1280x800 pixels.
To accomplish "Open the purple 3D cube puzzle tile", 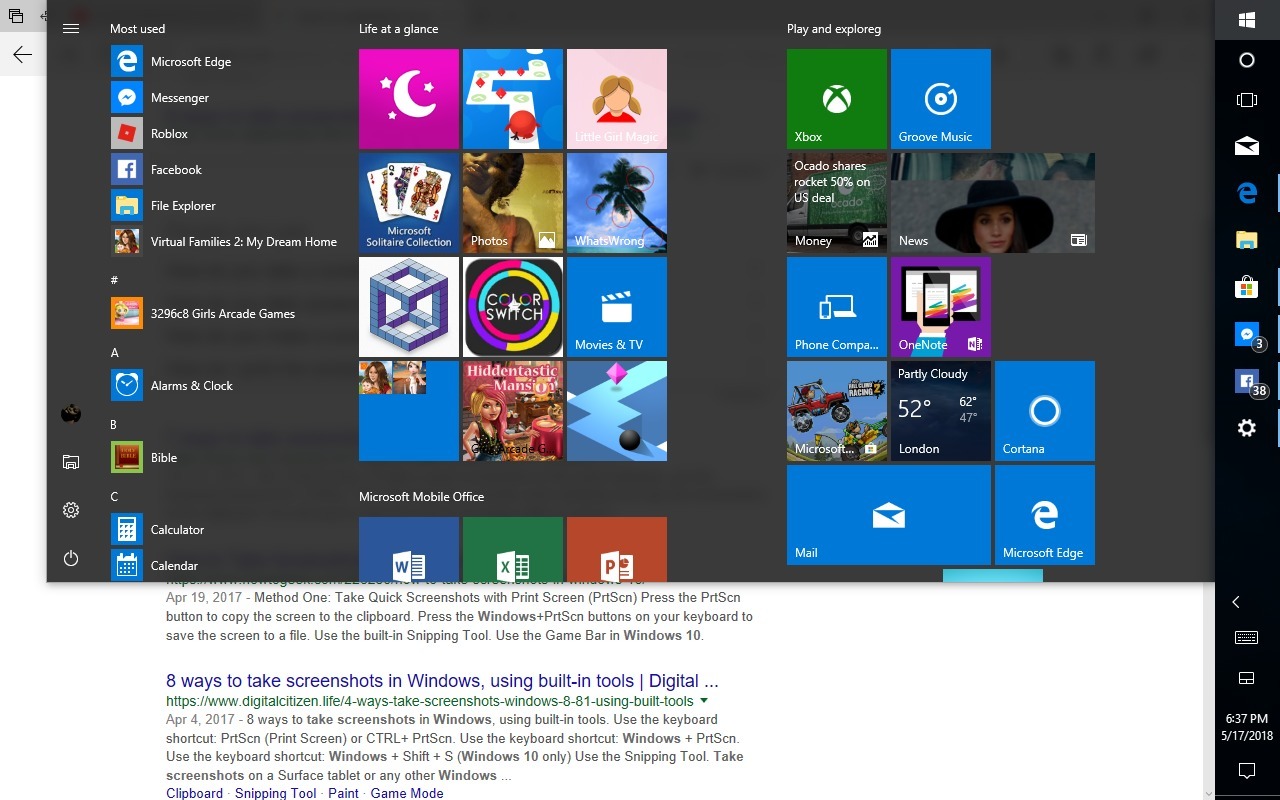I will pos(409,307).
